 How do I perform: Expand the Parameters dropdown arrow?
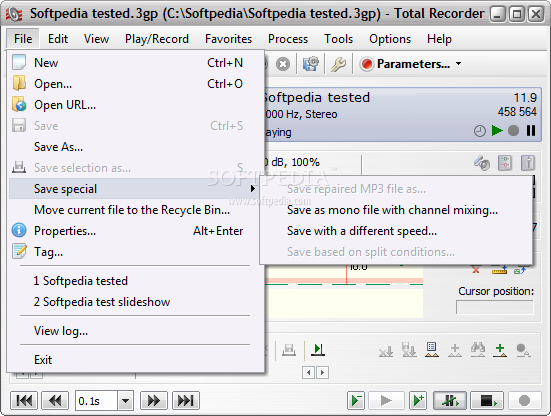click(458, 64)
